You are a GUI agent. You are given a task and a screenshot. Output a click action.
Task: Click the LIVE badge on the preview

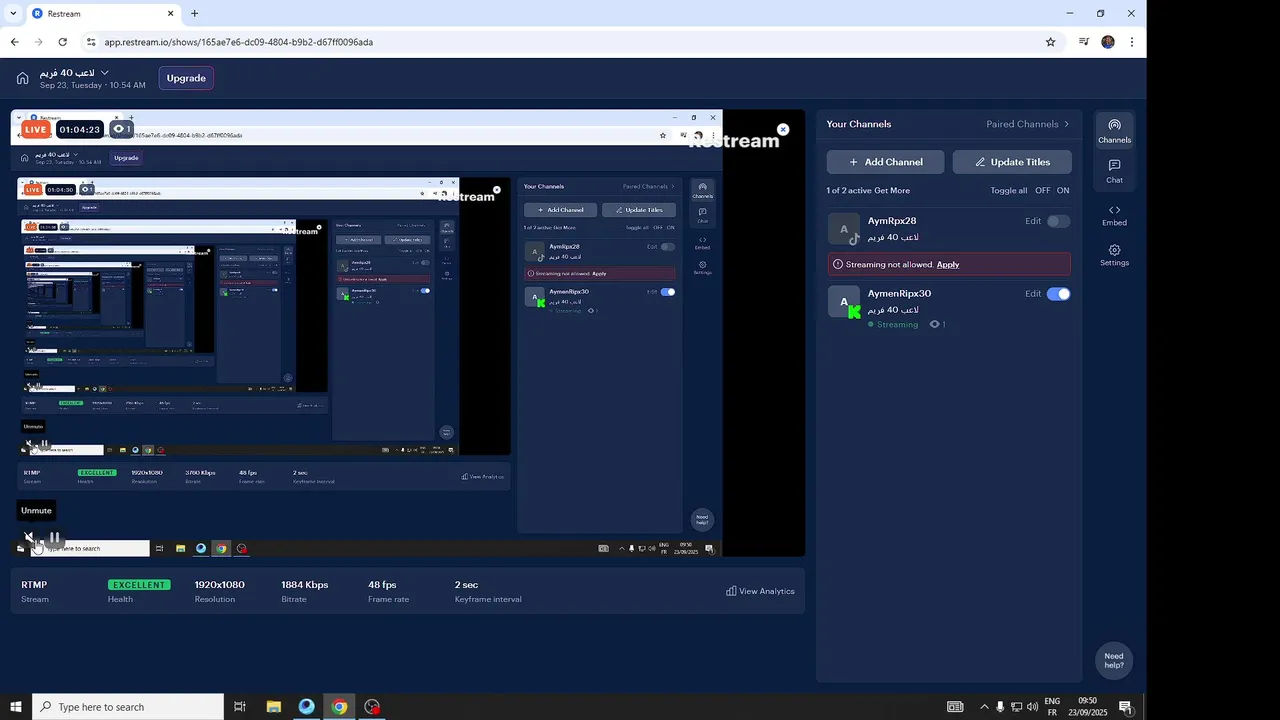click(36, 129)
